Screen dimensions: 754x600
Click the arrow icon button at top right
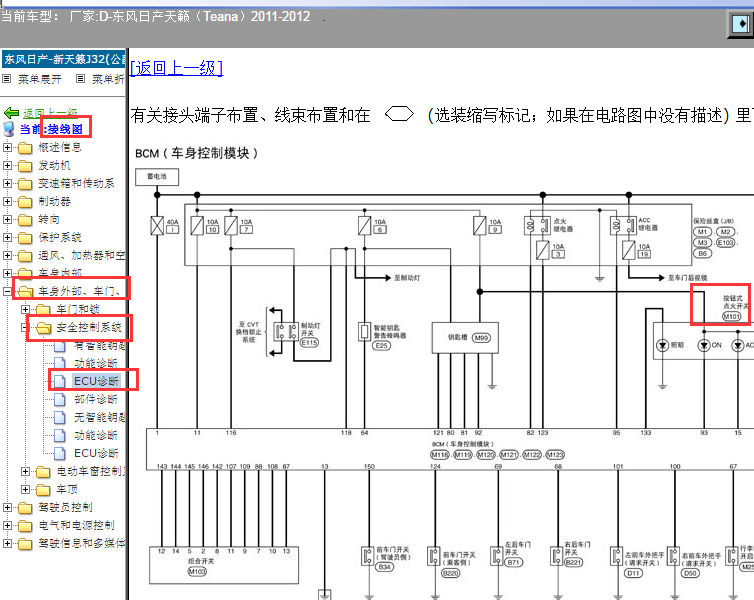(741, 24)
